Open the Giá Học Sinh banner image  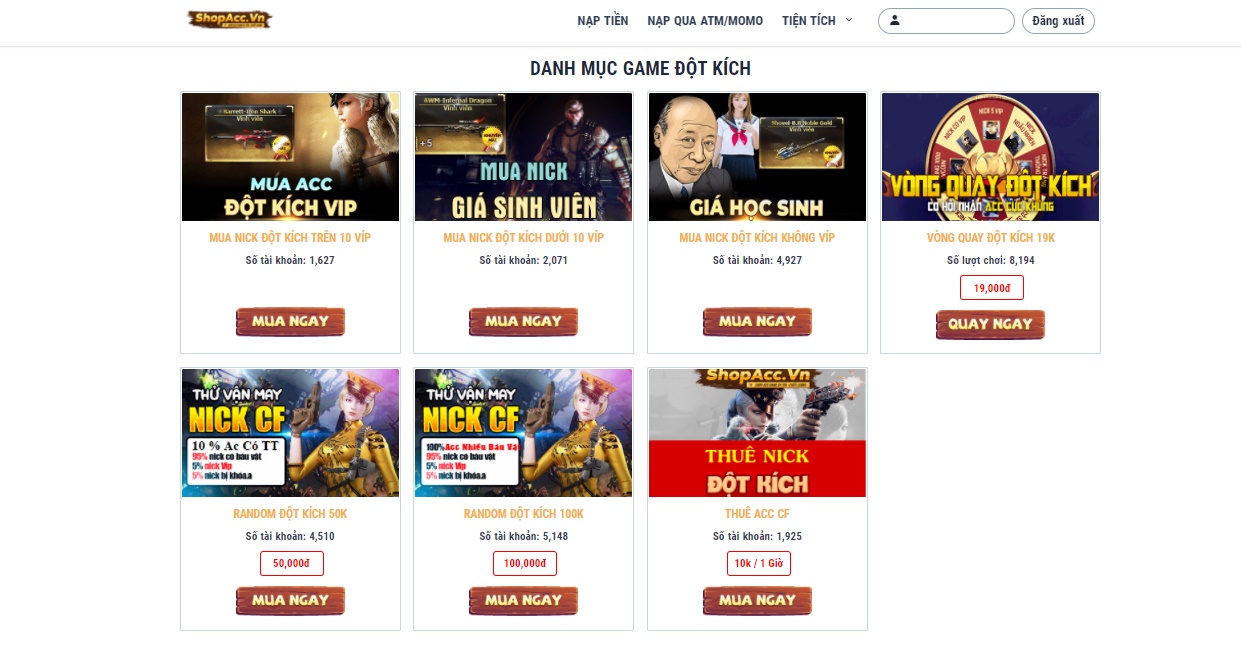(757, 157)
